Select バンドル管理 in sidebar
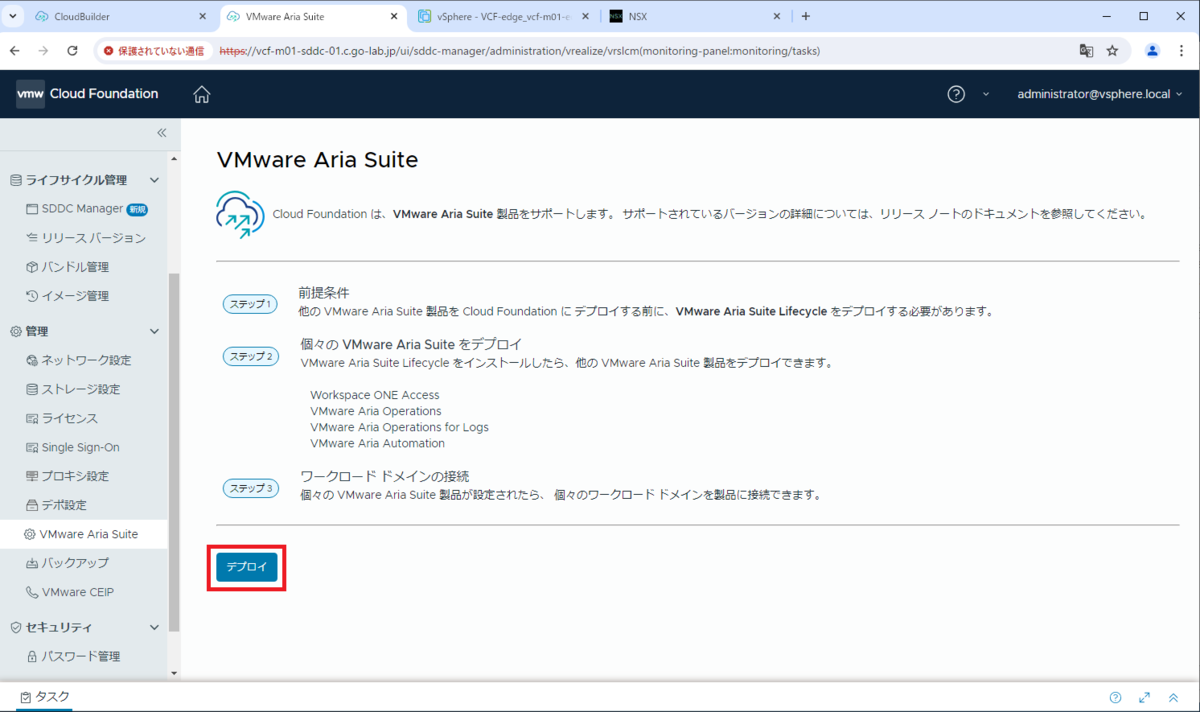 coord(68,267)
